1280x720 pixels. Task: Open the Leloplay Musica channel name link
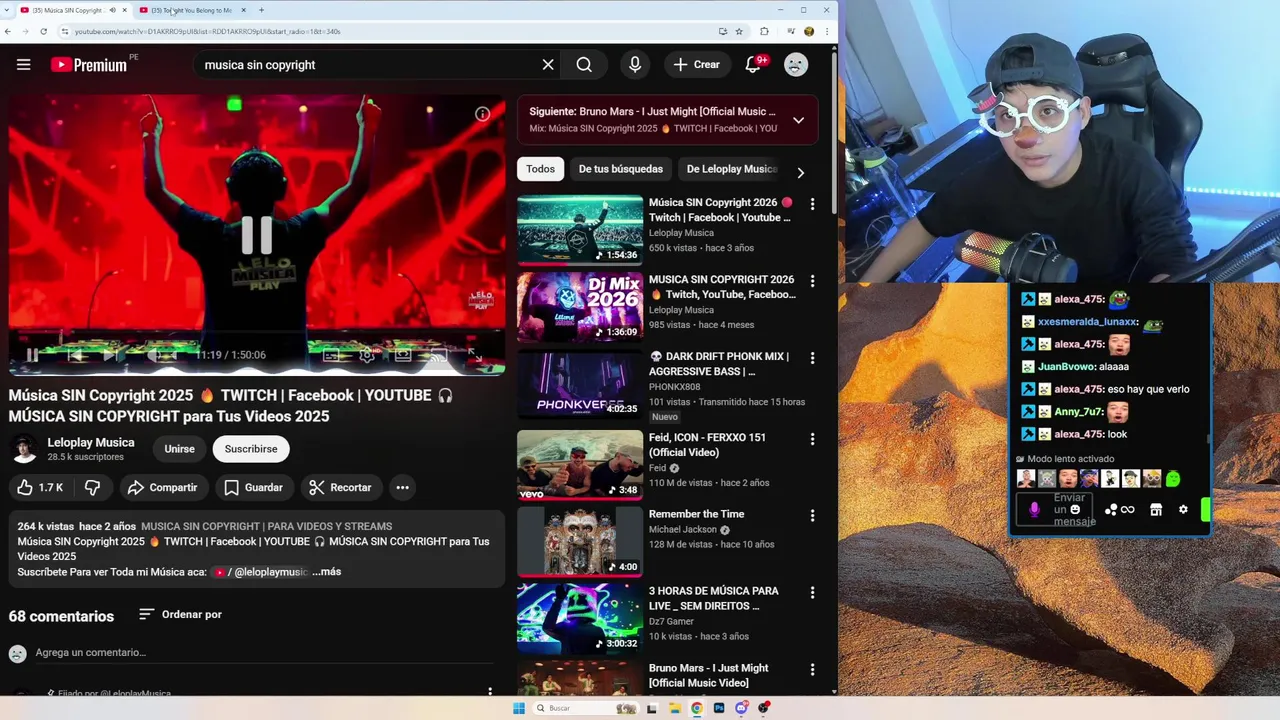tap(91, 442)
